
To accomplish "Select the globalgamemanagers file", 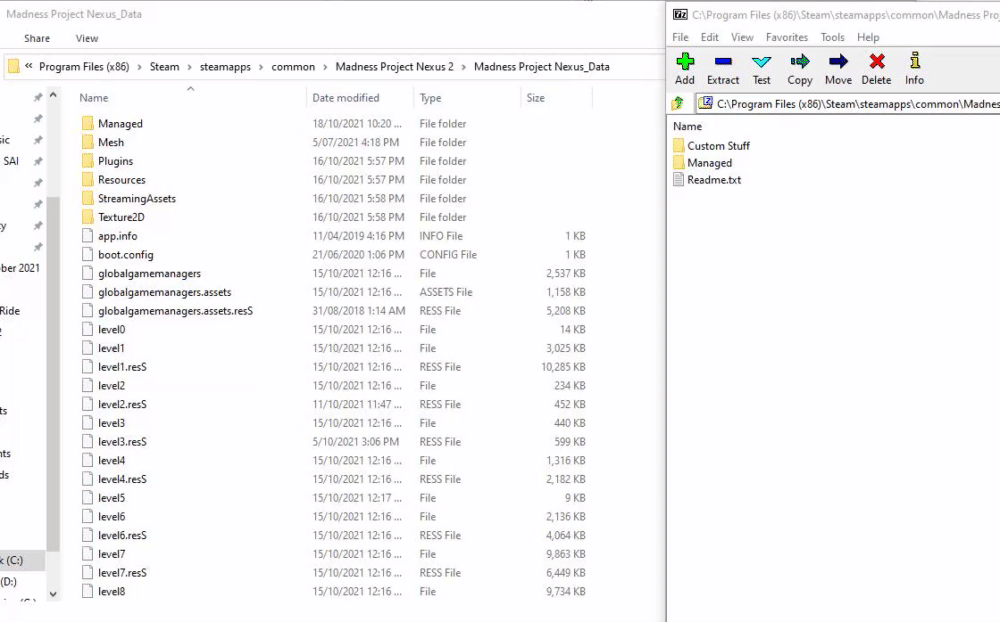I will click(x=141, y=273).
